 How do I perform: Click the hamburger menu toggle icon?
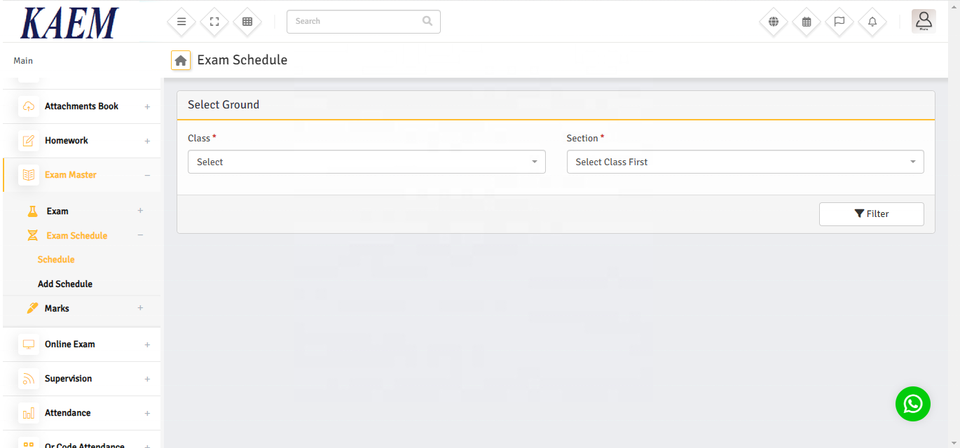[181, 21]
